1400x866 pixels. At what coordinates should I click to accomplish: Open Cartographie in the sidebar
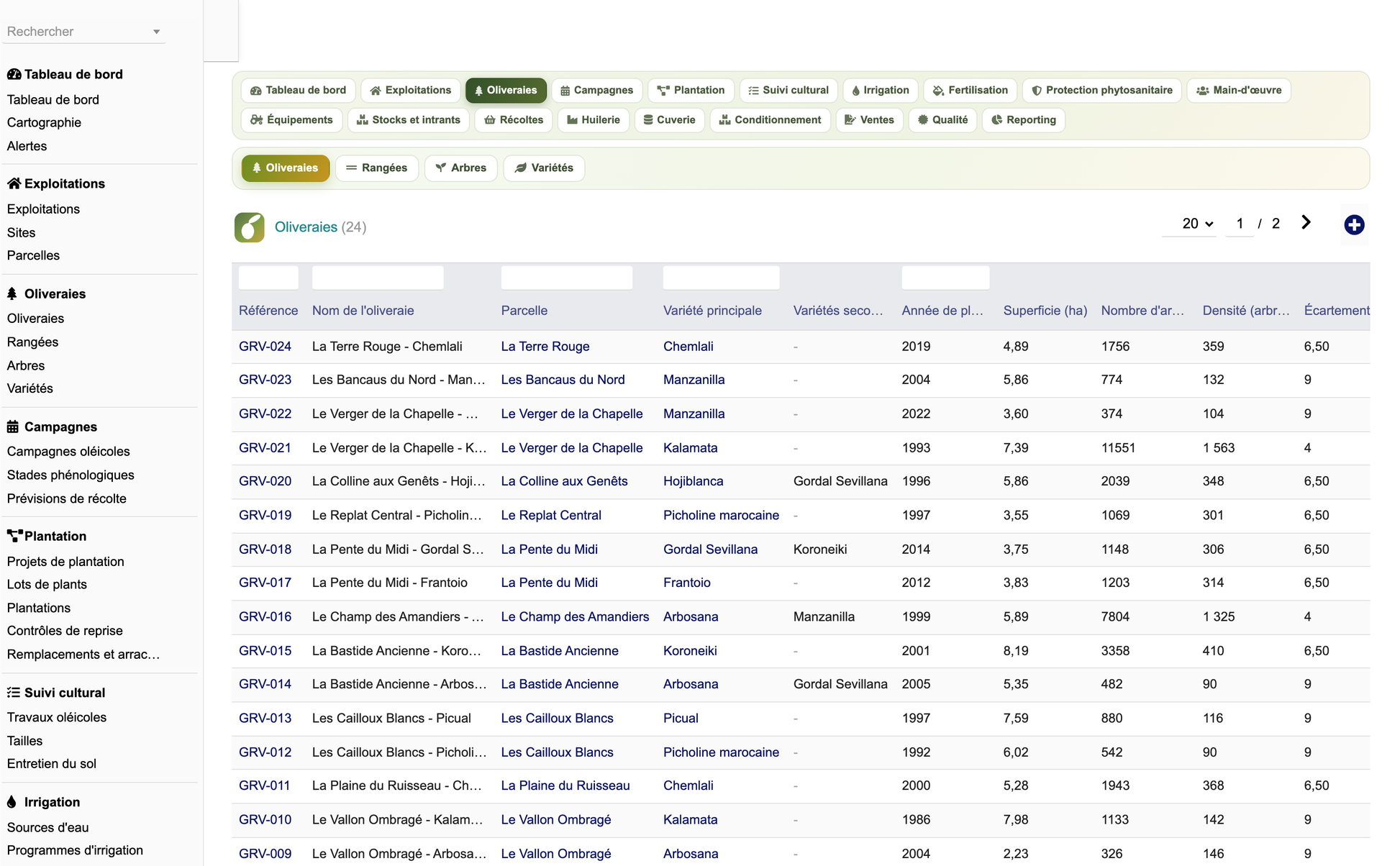[x=44, y=123]
